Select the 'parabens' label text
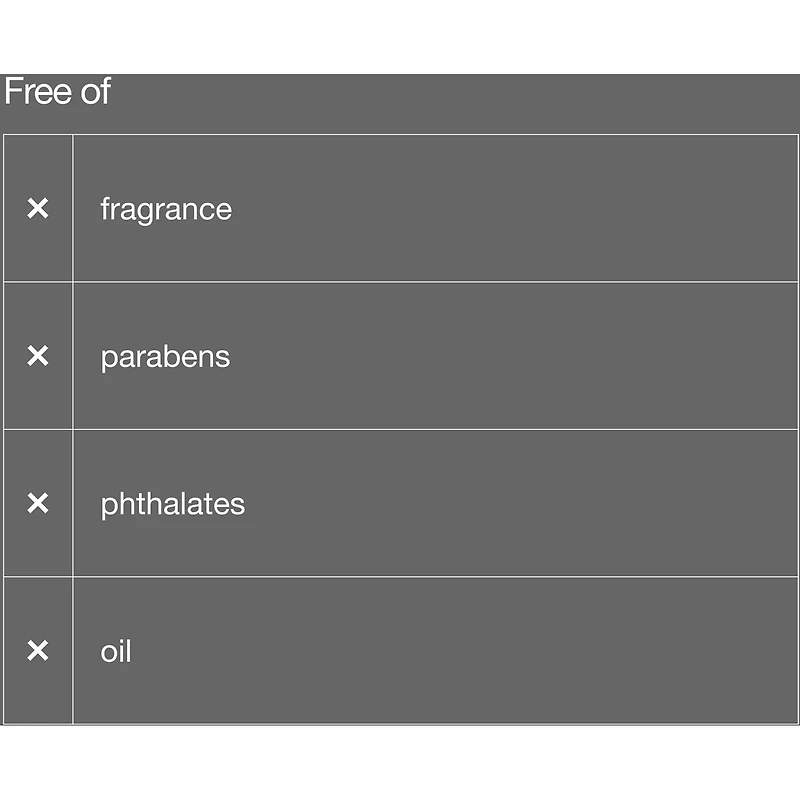This screenshot has width=800, height=800. point(165,357)
